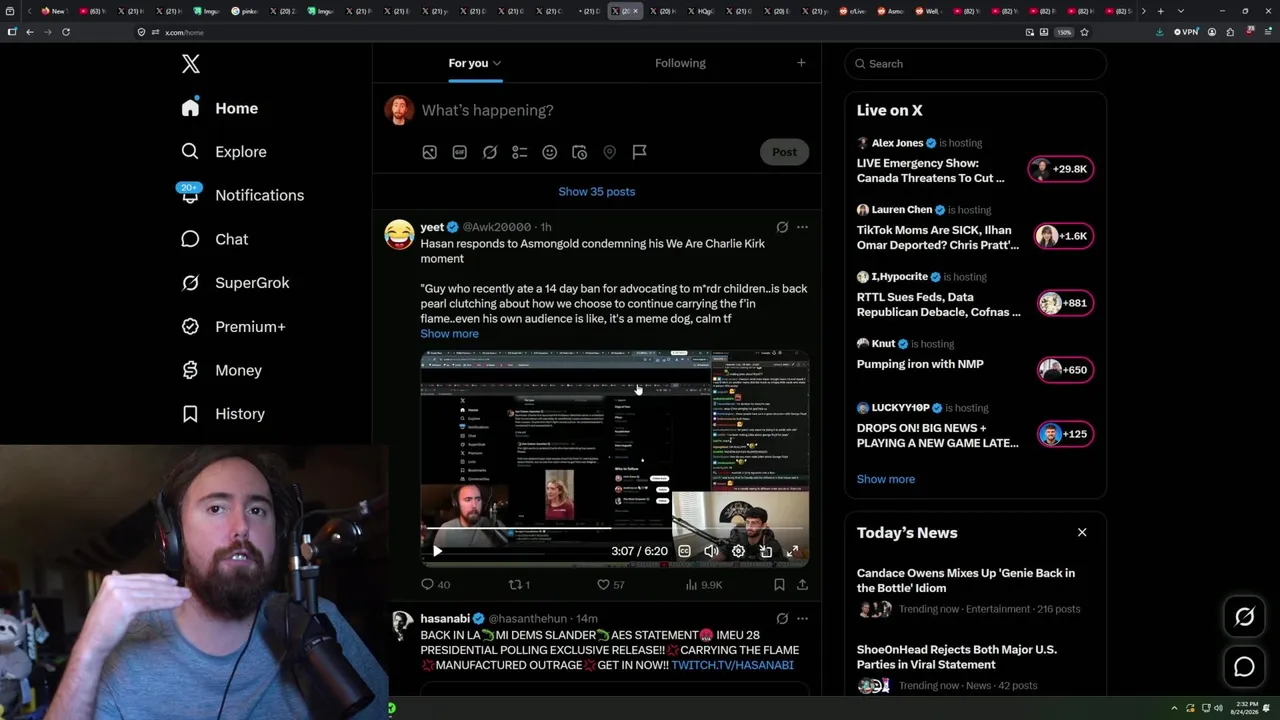Open the floating Grok button
This screenshot has height=720, width=1280.
point(1244,617)
